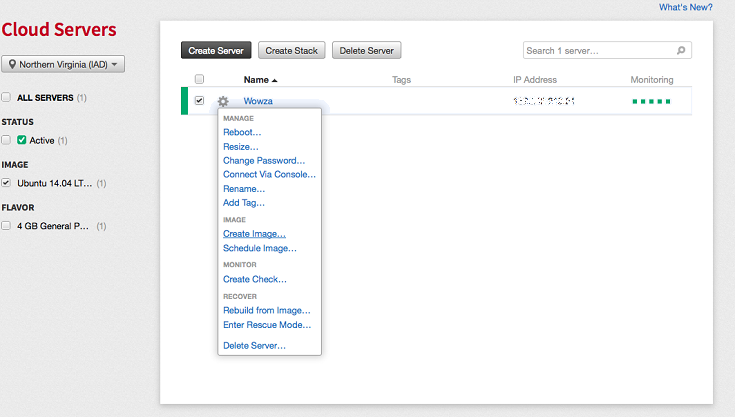
Task: Click the gear icon beside Wowza
Action: pos(223,101)
